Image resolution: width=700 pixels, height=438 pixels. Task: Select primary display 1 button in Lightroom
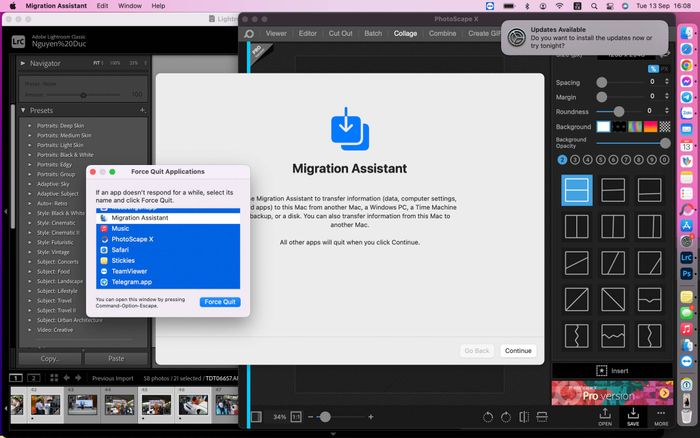point(16,378)
